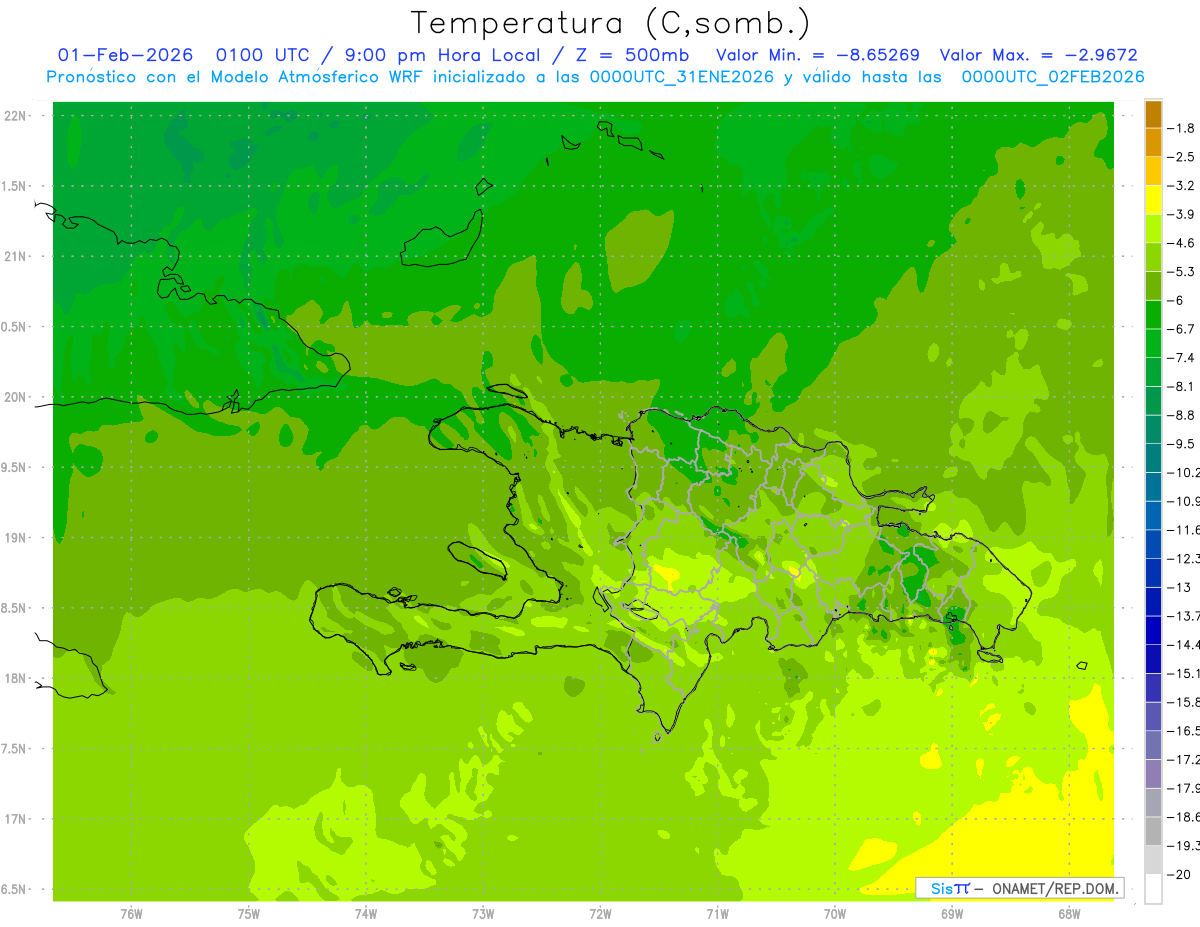Click the '-8.1' colorbar value
The height and width of the screenshot is (927, 1200).
[1182, 386]
